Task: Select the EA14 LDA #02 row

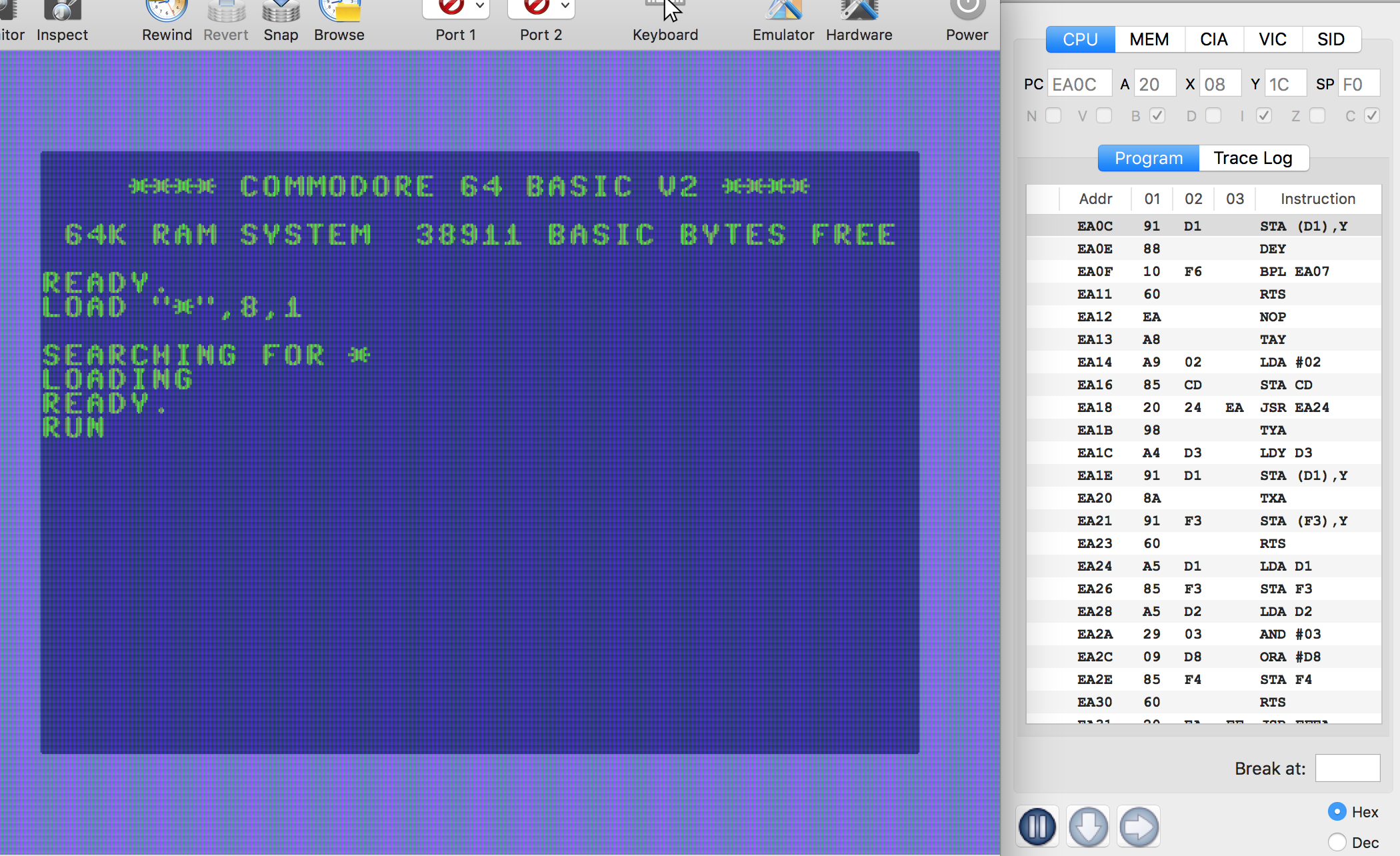Action: tap(1203, 362)
